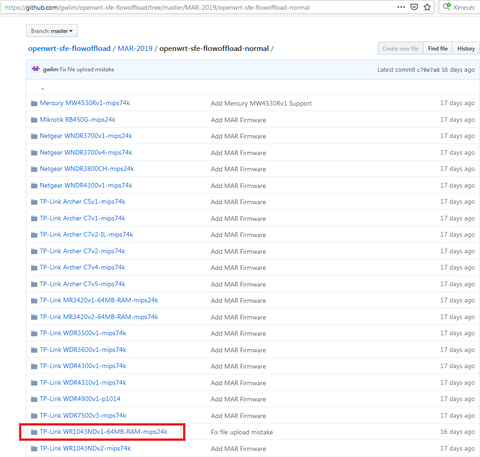The width and height of the screenshot is (480, 457).
Task: Click gwlim's avatar icon in commit bar
Action: 35,69
